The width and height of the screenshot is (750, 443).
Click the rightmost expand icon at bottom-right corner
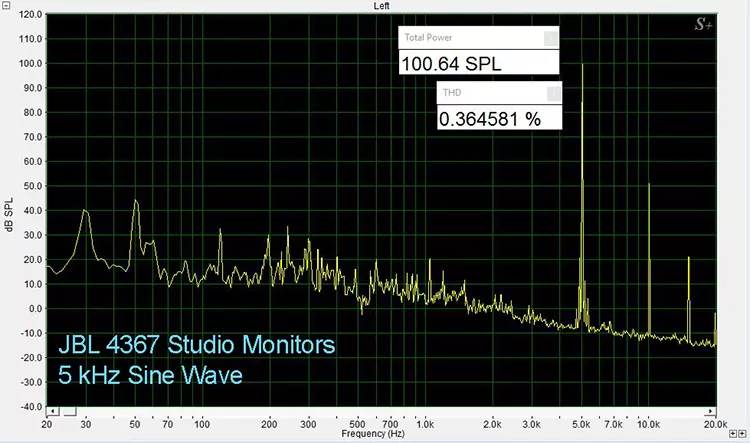click(x=741, y=433)
